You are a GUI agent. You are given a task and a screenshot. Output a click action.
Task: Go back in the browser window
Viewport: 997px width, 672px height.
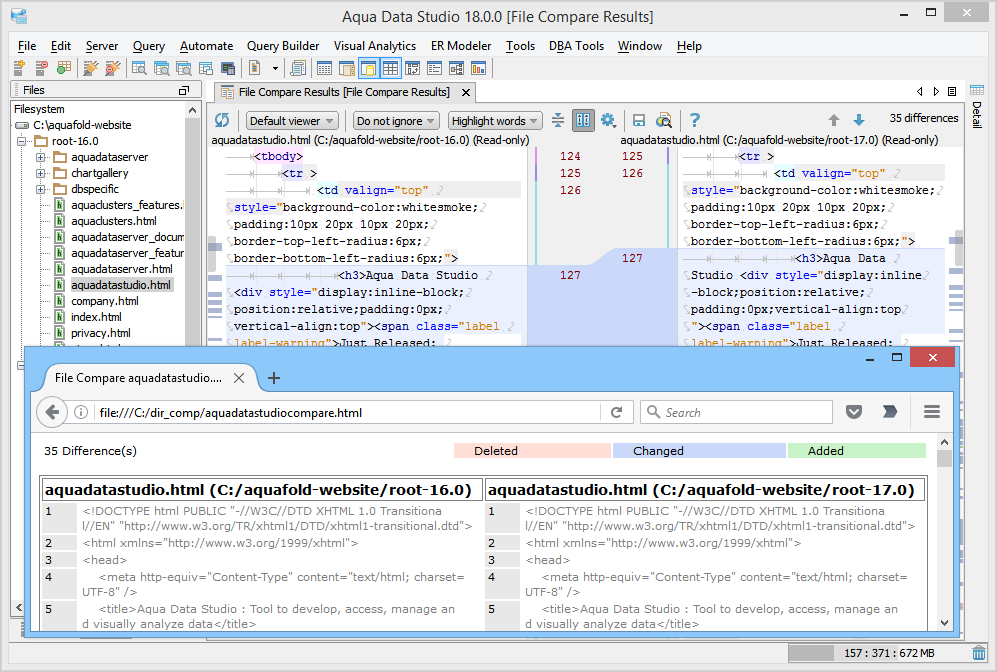[x=52, y=412]
